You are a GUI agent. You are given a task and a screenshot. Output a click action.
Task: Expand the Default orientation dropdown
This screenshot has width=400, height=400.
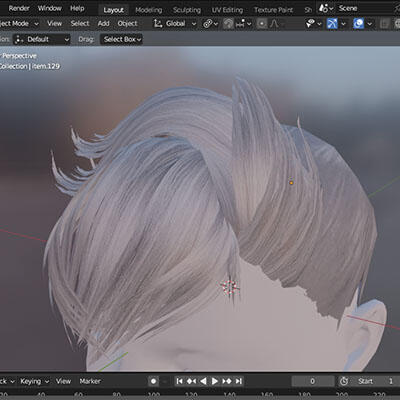(x=42, y=39)
